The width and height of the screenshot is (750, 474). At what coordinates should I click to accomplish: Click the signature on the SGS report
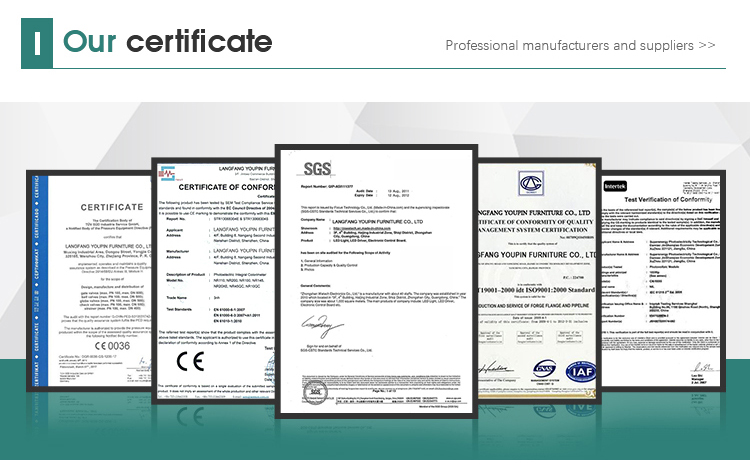[x=322, y=326]
